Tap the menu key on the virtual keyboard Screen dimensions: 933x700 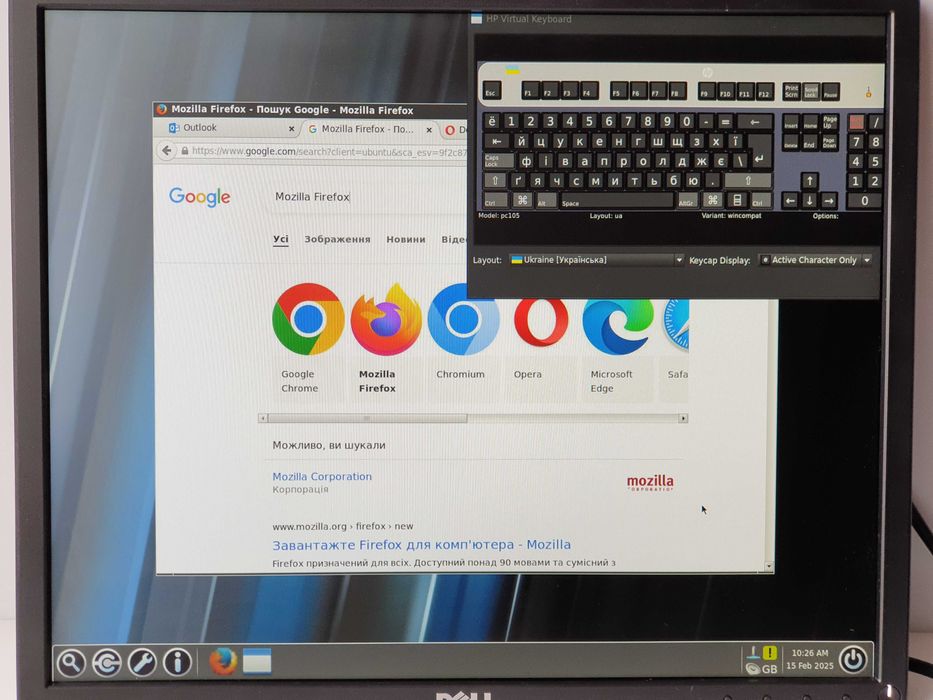click(737, 201)
